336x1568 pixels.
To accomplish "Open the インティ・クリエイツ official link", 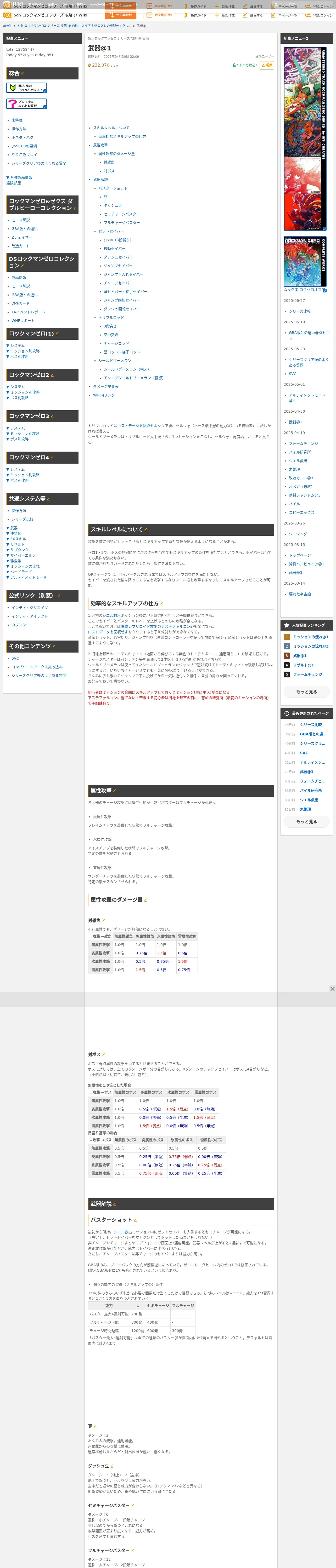I will [30, 608].
